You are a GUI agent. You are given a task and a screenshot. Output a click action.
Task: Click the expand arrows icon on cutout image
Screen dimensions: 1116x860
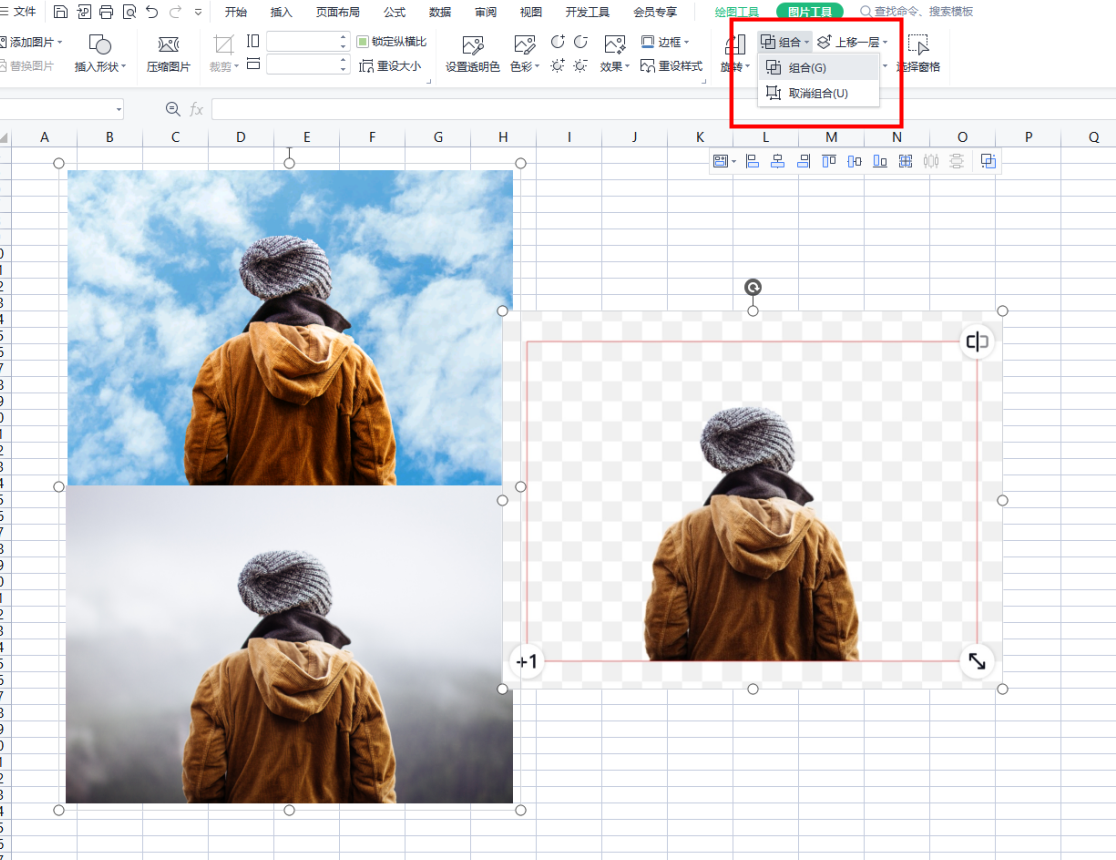click(x=977, y=661)
